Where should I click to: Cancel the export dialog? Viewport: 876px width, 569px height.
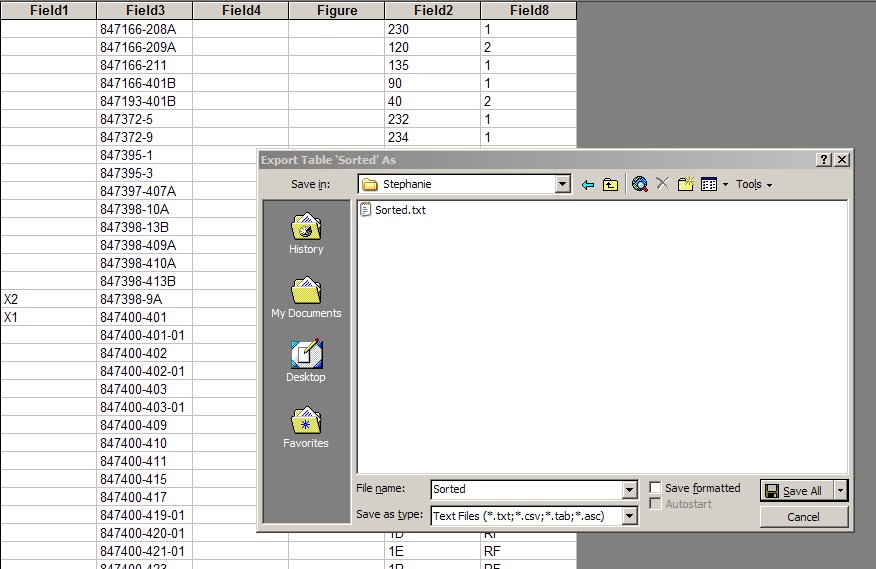click(x=804, y=517)
